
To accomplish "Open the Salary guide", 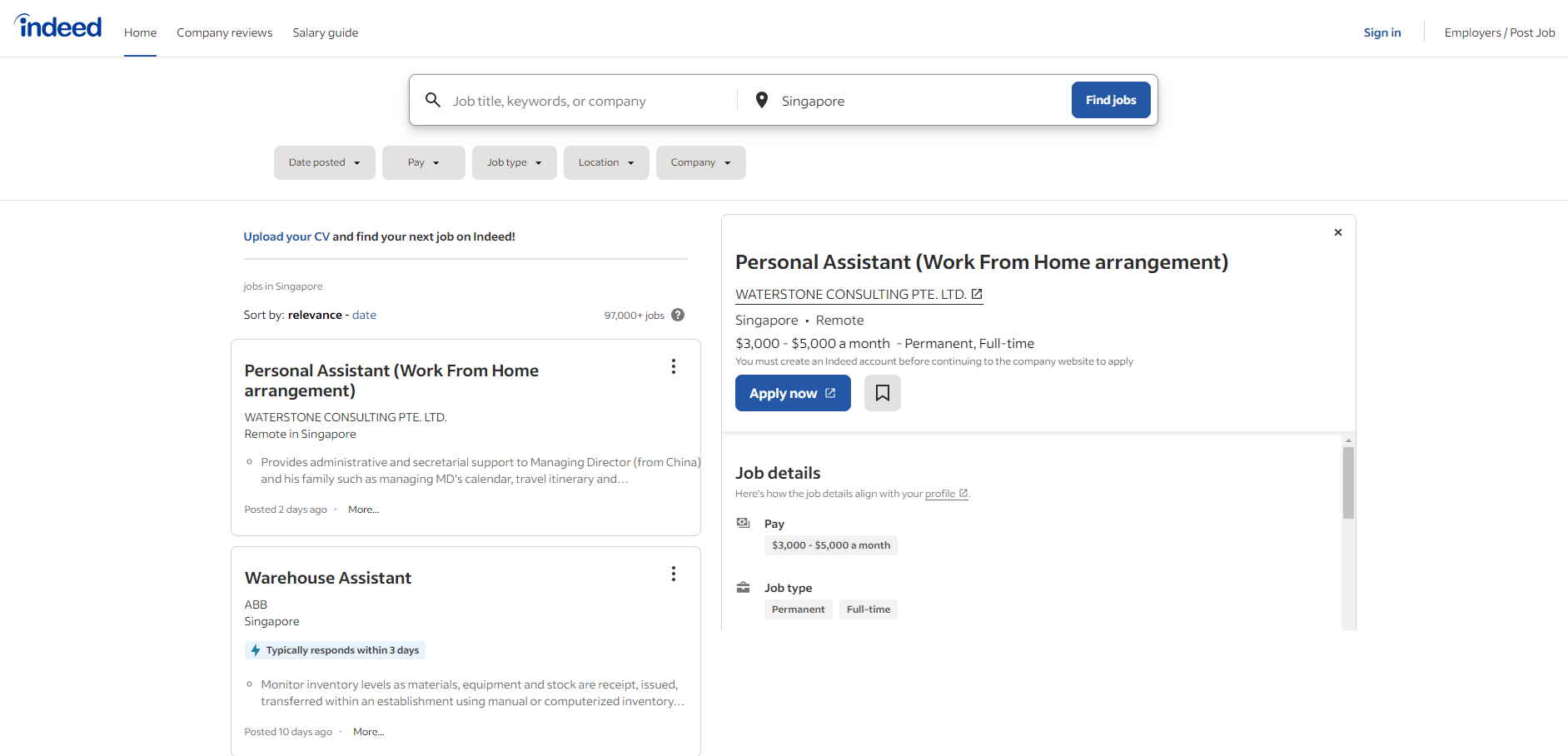I will 326,32.
